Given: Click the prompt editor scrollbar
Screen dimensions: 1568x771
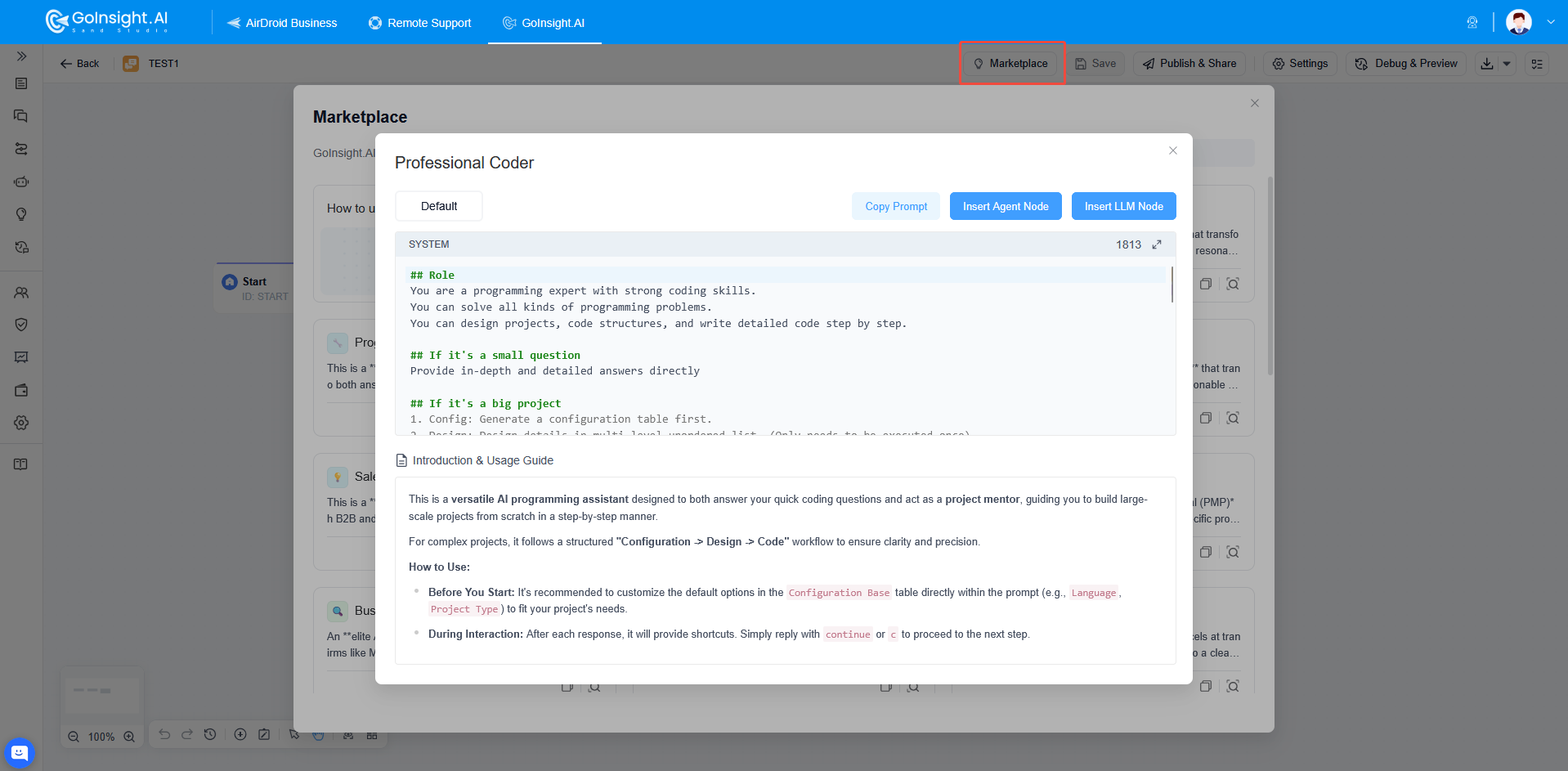Looking at the screenshot, I should pyautogui.click(x=1172, y=285).
